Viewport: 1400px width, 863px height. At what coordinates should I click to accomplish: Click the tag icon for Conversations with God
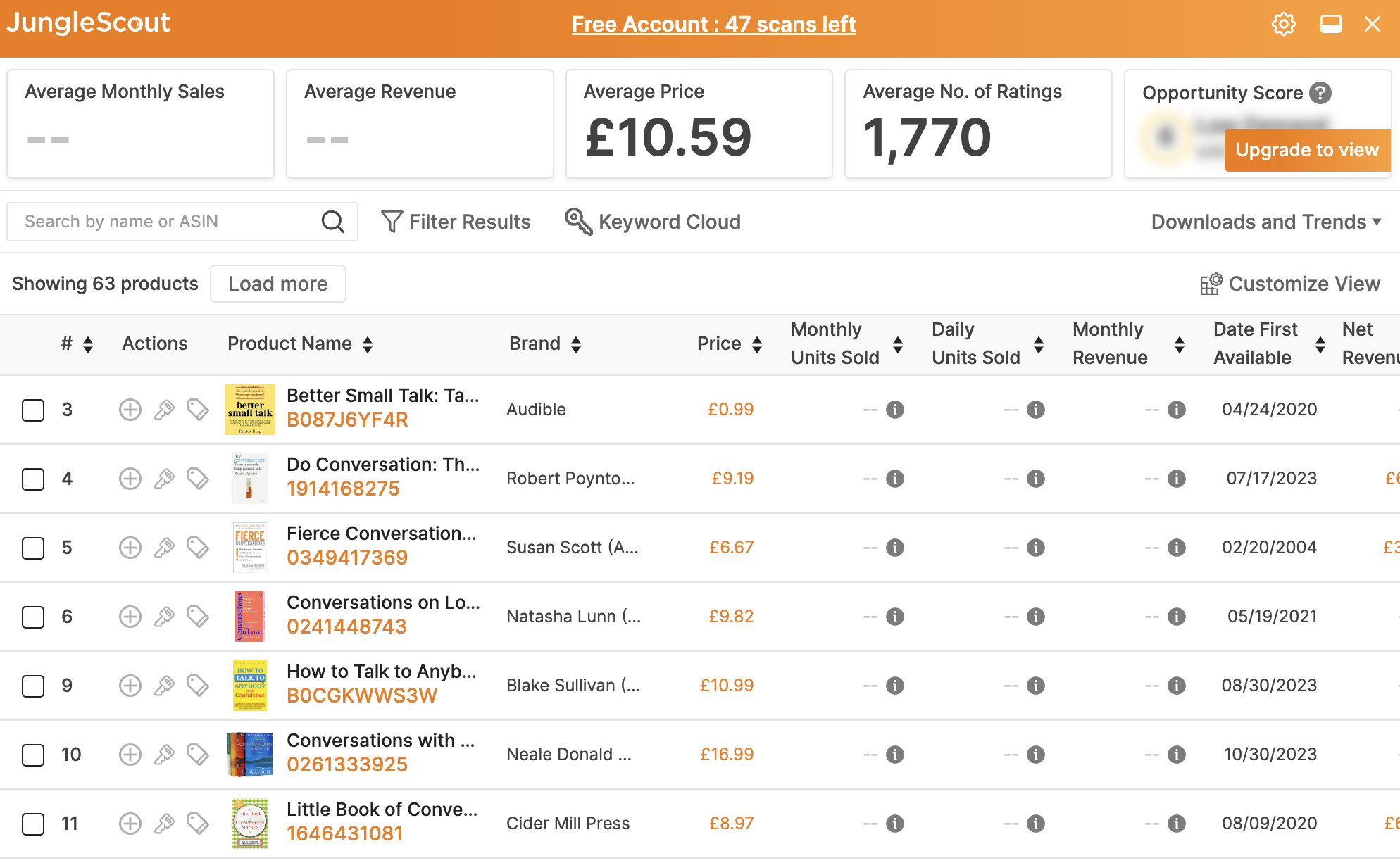click(x=198, y=755)
